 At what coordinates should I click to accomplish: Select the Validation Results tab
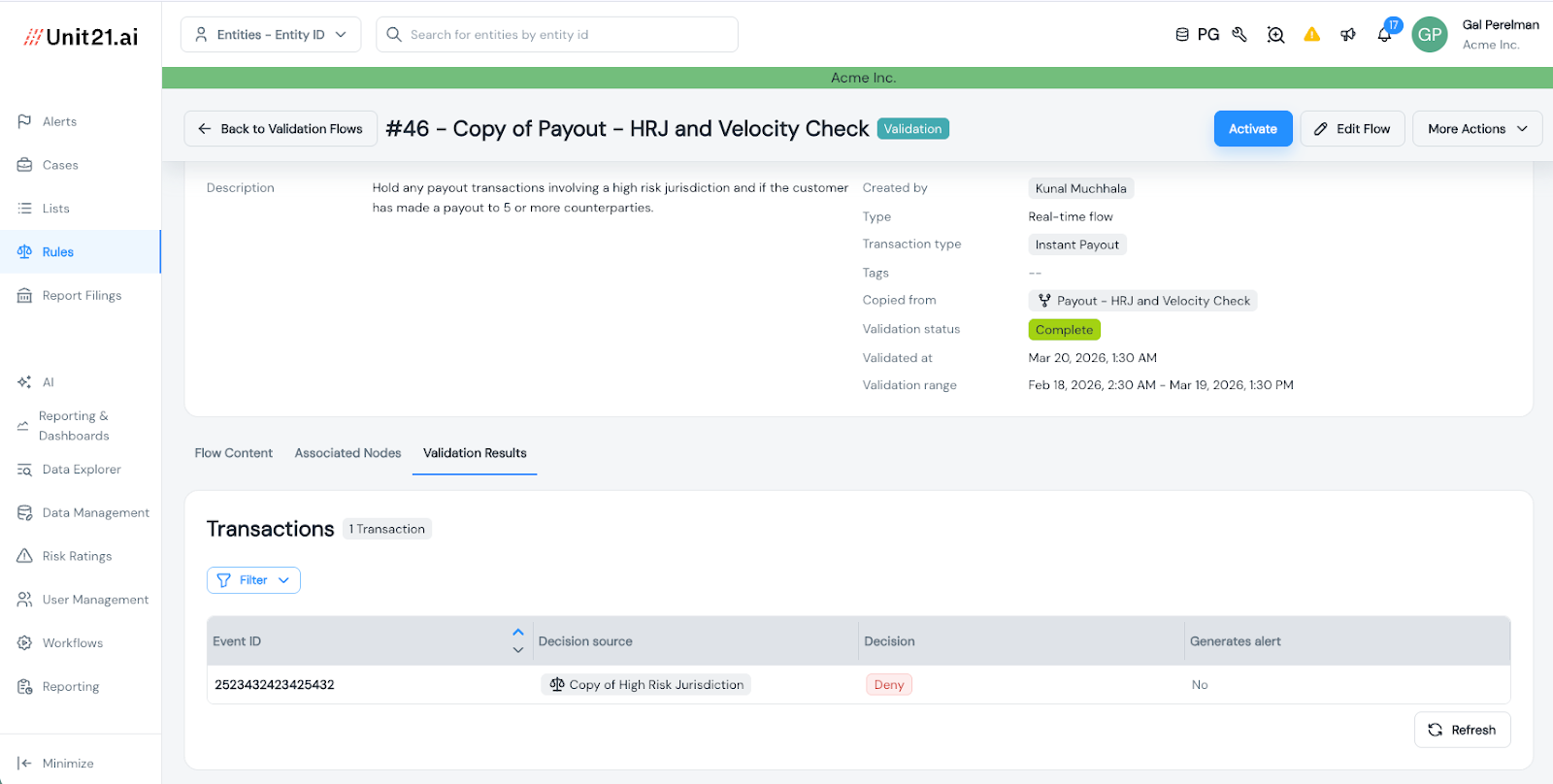click(475, 453)
